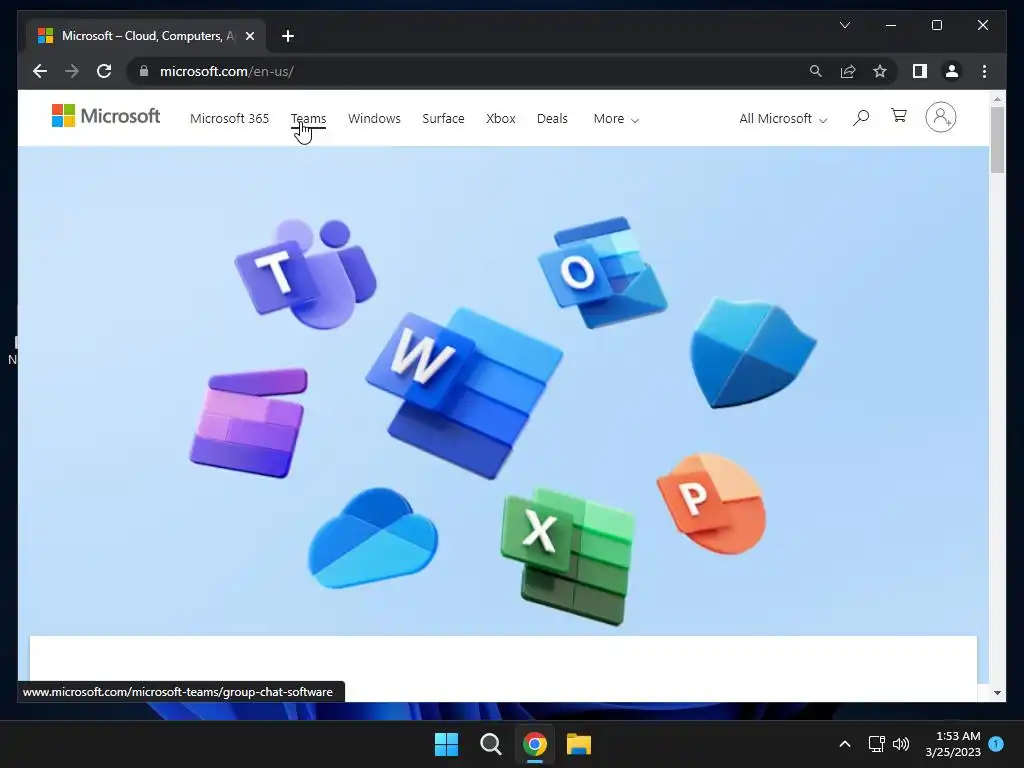Open the Xbox nav link
The width and height of the screenshot is (1024, 768).
coord(501,118)
